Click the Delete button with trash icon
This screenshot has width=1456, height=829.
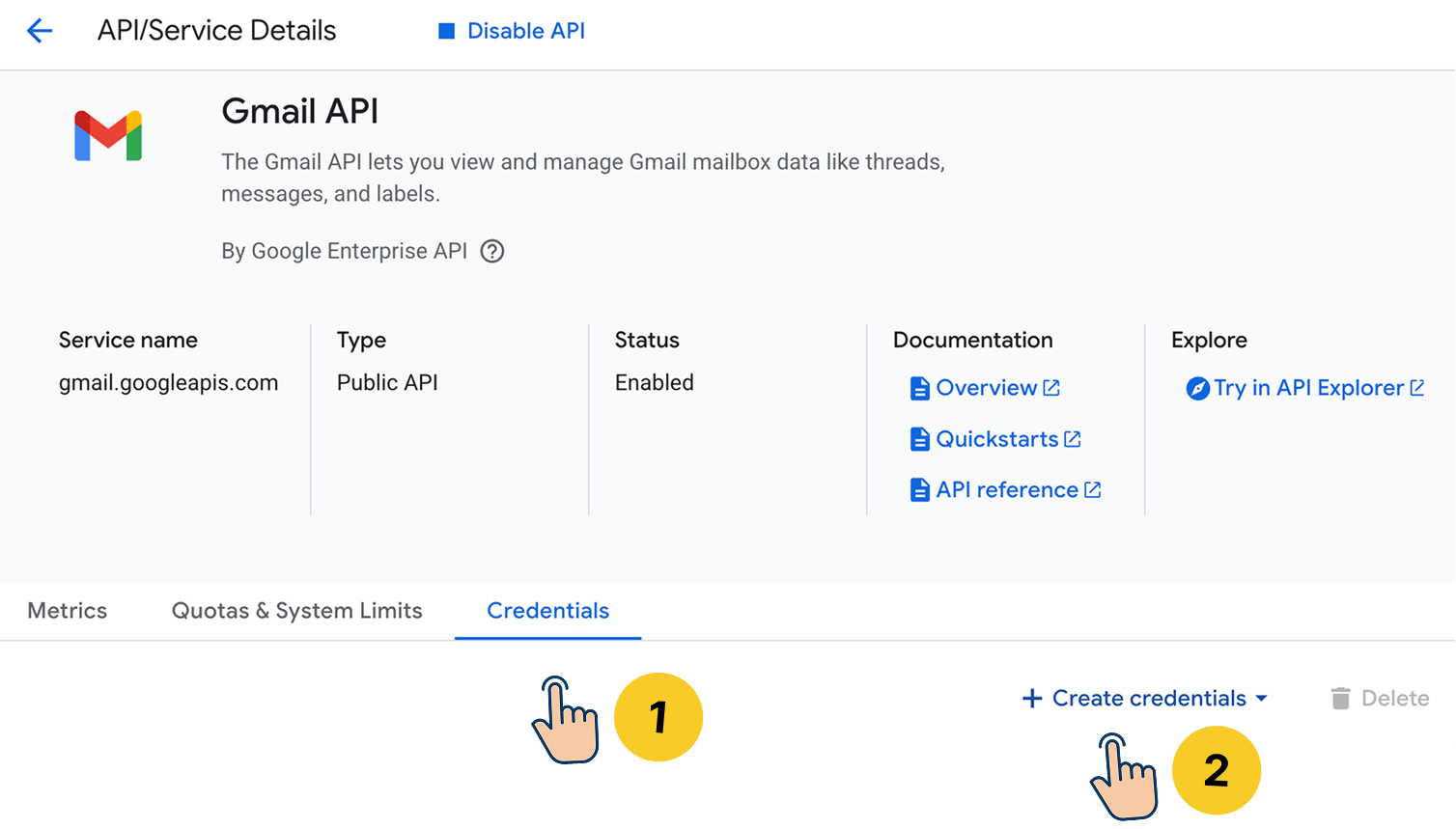click(x=1380, y=698)
